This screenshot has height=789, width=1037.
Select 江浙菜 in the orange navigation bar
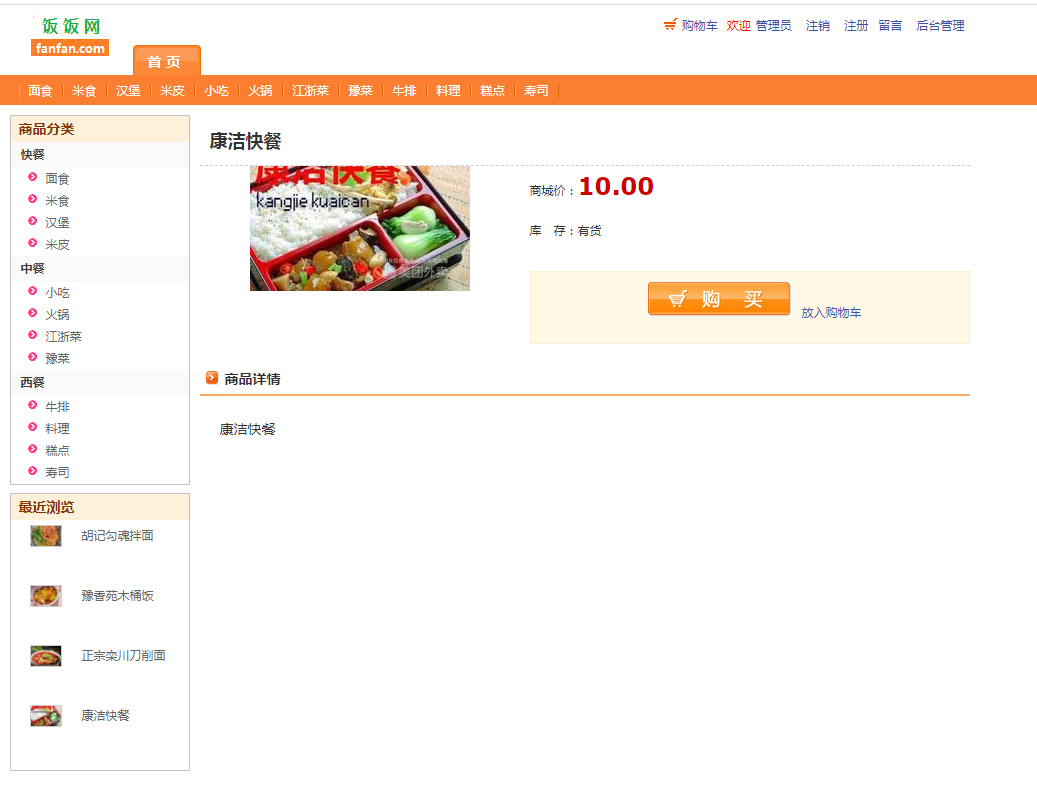pos(310,91)
